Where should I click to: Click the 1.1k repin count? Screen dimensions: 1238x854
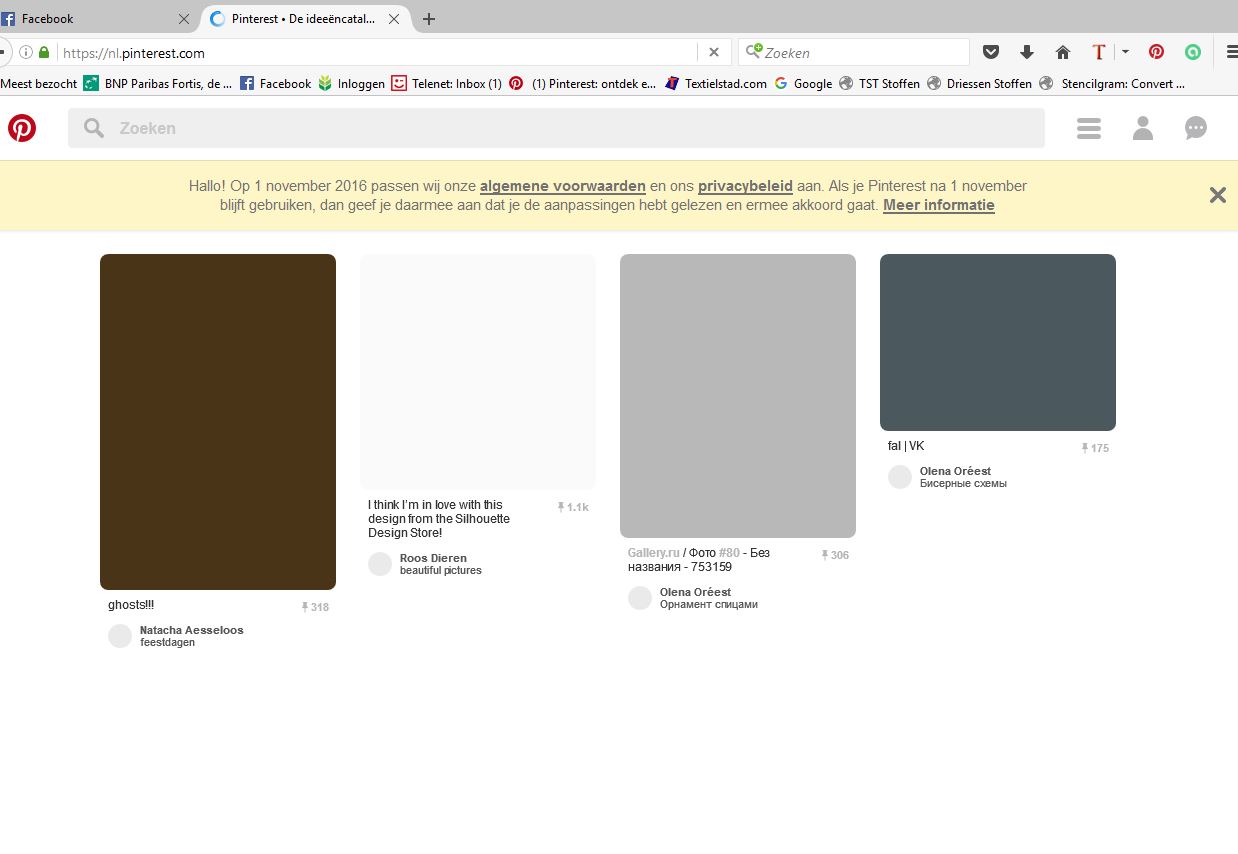pos(573,507)
